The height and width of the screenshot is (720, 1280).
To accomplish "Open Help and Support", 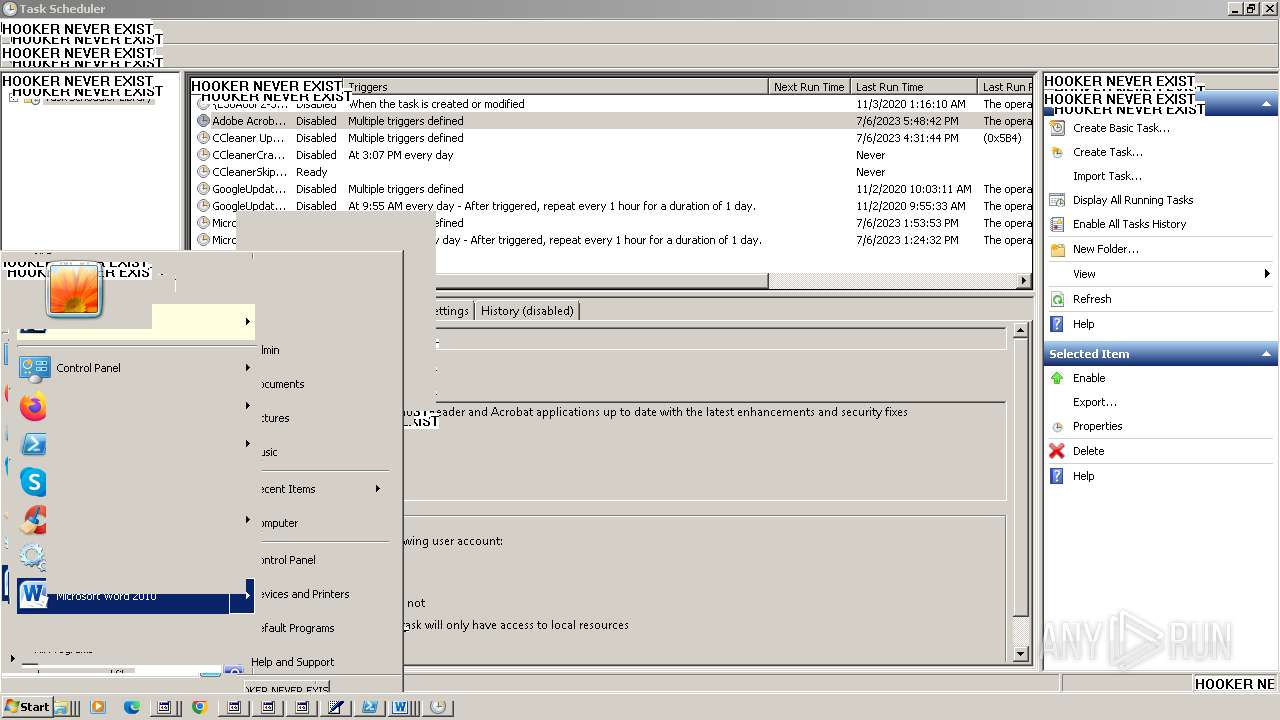I will (x=292, y=662).
